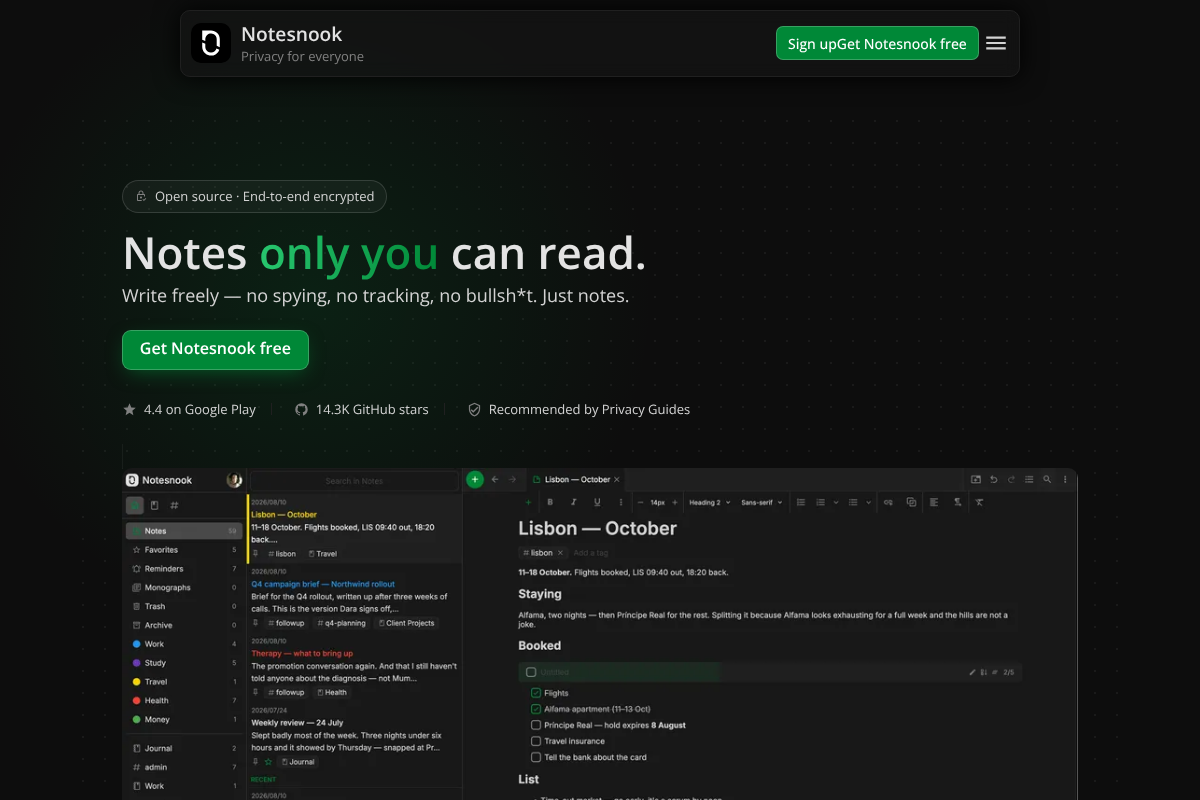Open Recommended by Privacy Guides link

(x=579, y=409)
